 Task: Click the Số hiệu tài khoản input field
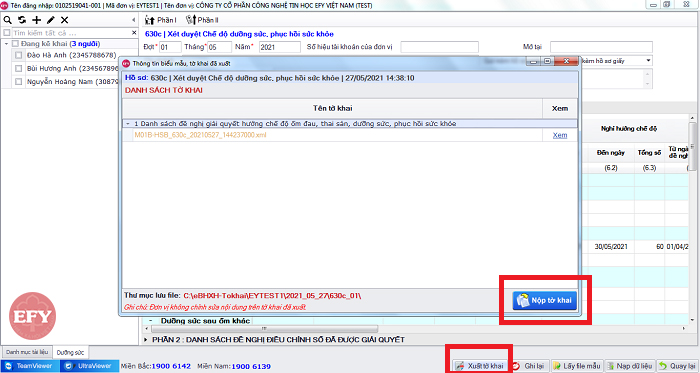coord(439,47)
